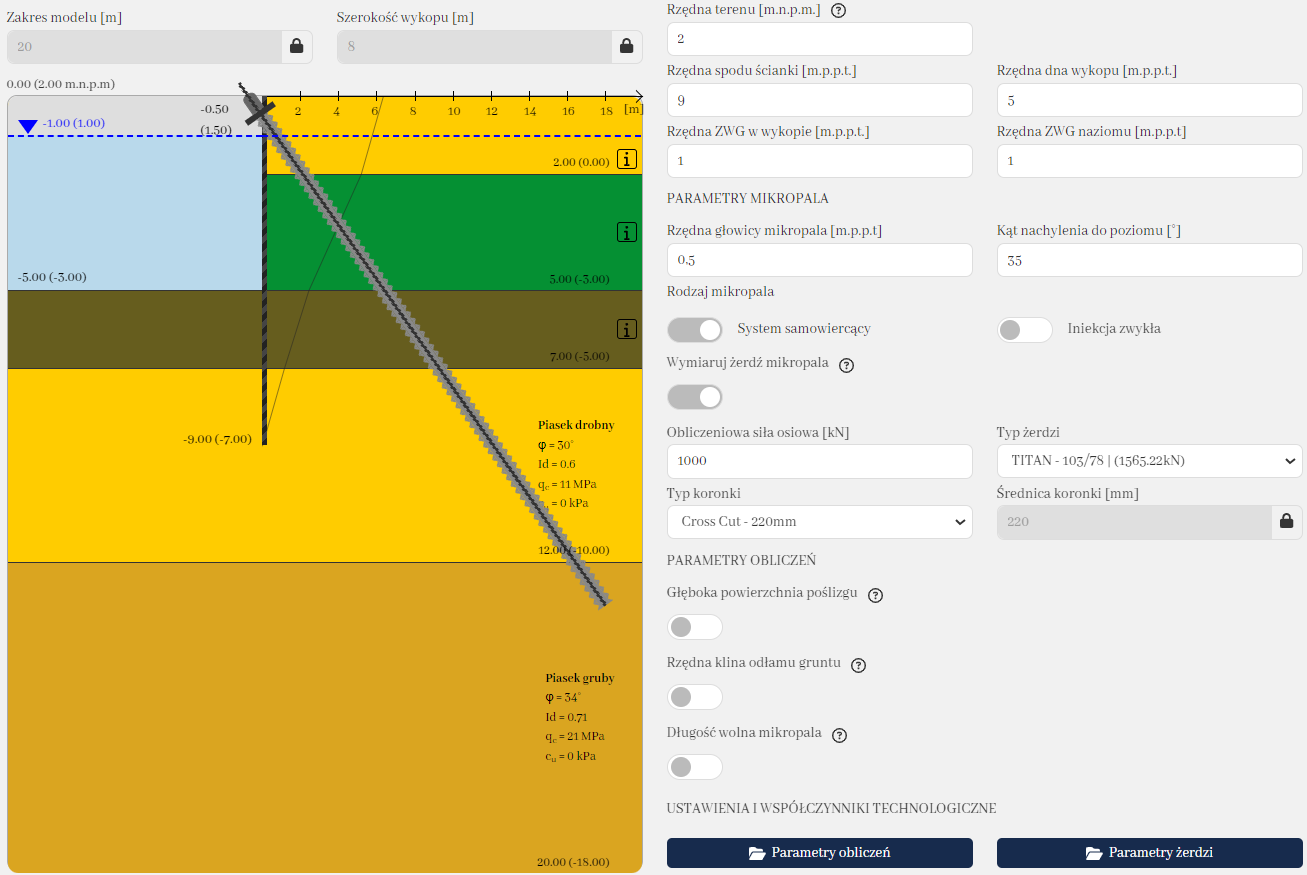Click help icon next to Rzędna terenu
Viewport: 1307px width, 875px height.
point(838,10)
